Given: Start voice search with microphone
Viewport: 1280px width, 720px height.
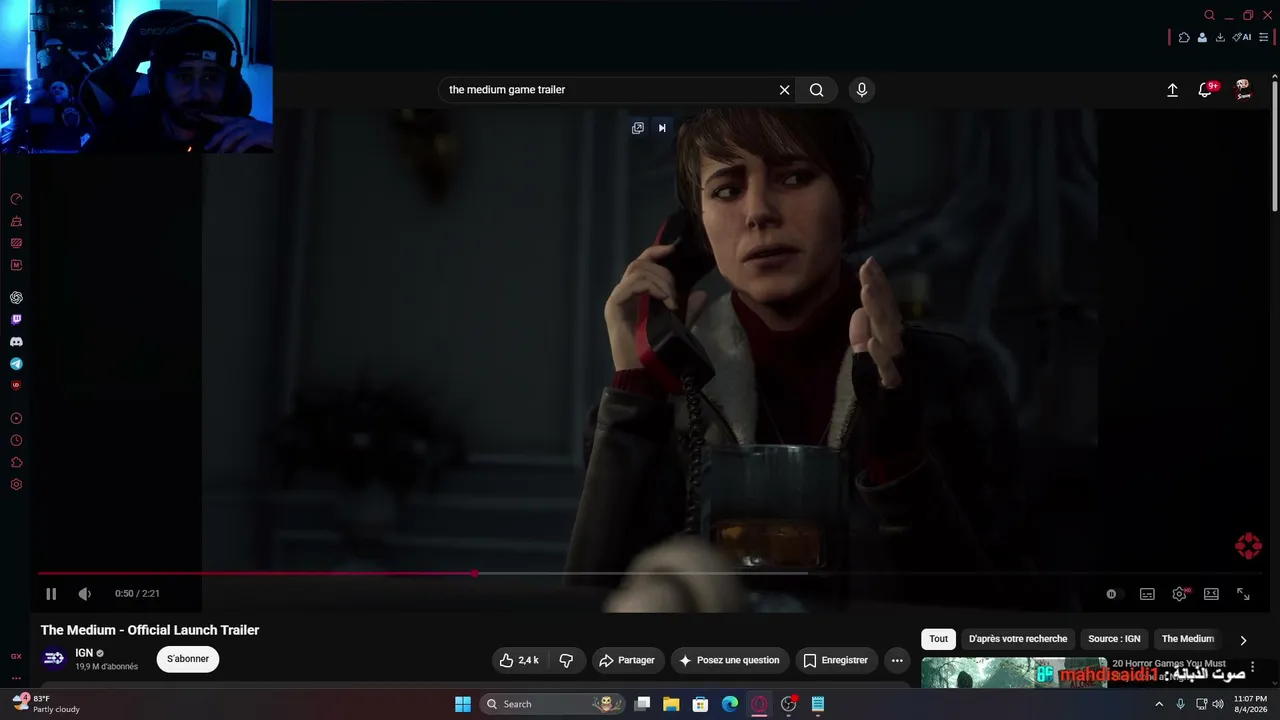Looking at the screenshot, I should pos(862,90).
